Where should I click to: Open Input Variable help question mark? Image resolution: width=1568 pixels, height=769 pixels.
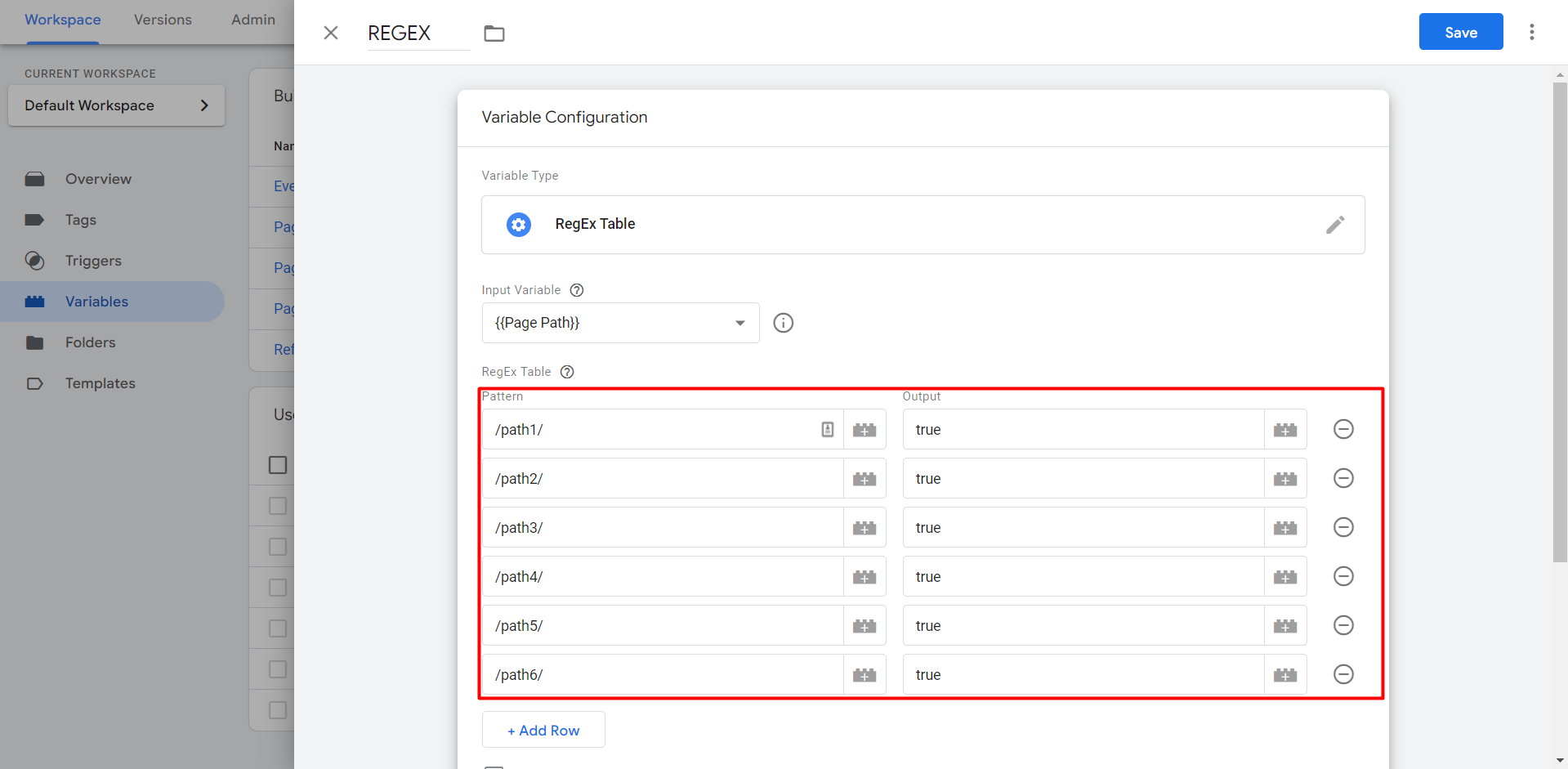577,290
